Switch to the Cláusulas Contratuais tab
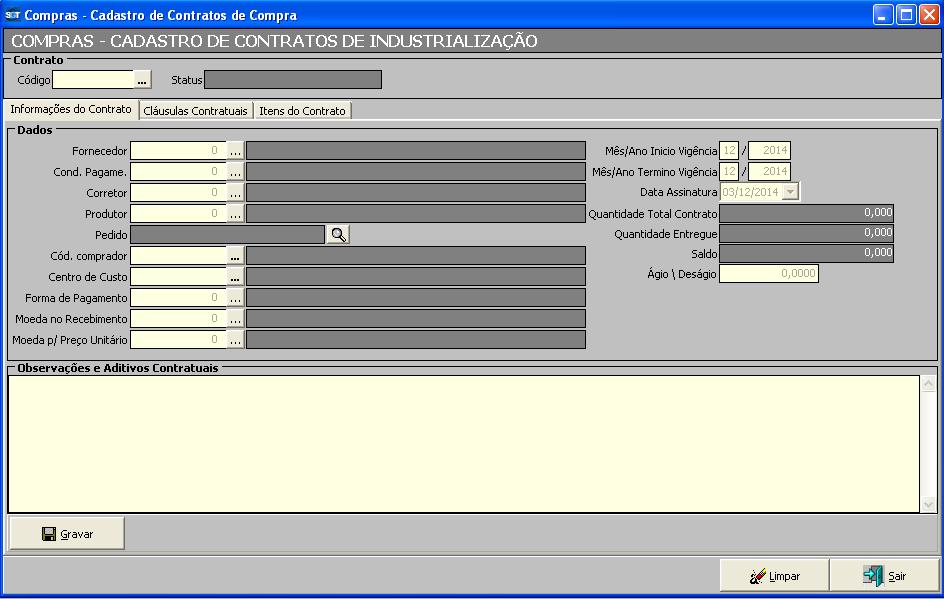Image resolution: width=944 pixels, height=599 pixels. pos(195,111)
